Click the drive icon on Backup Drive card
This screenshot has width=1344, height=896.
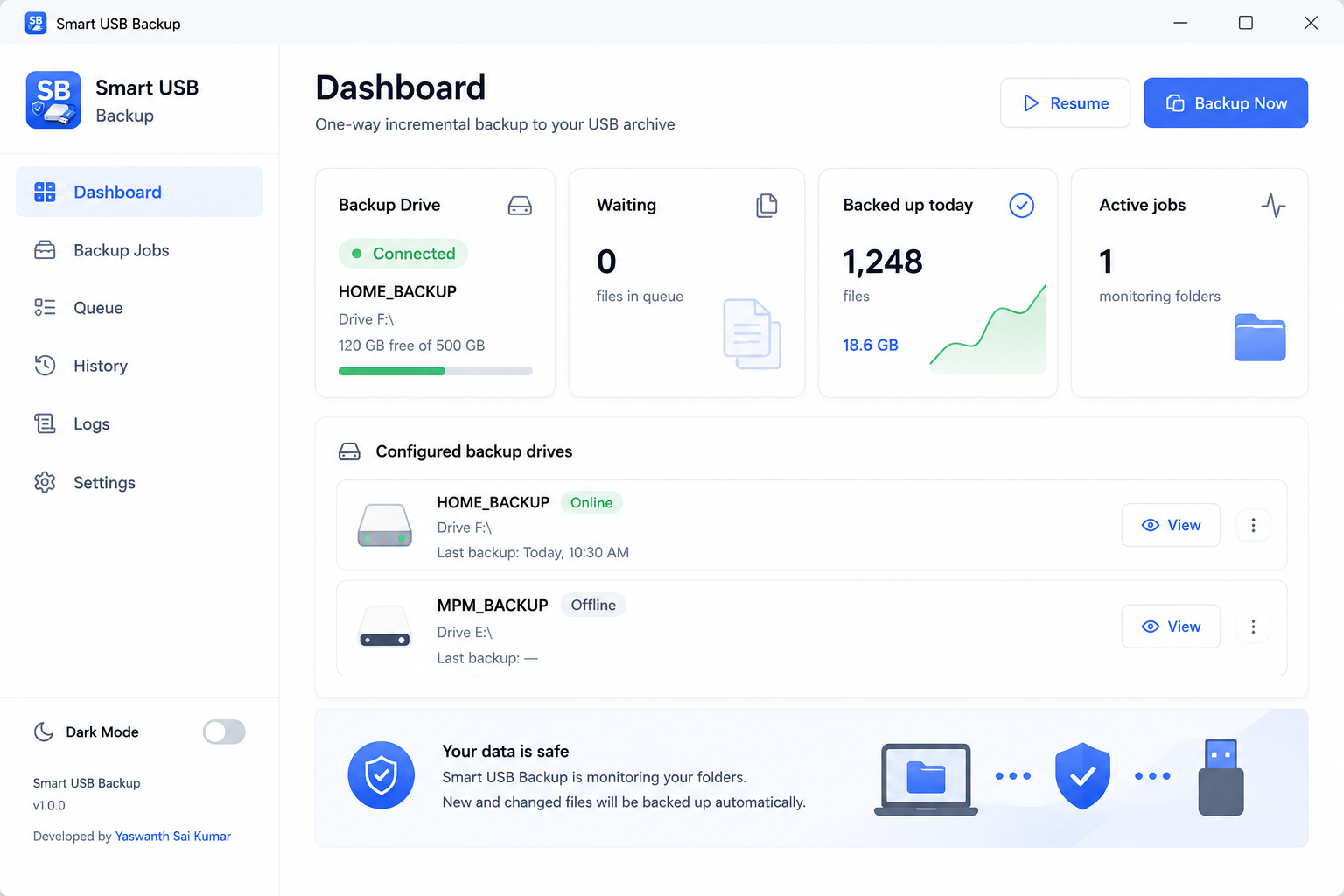(520, 206)
